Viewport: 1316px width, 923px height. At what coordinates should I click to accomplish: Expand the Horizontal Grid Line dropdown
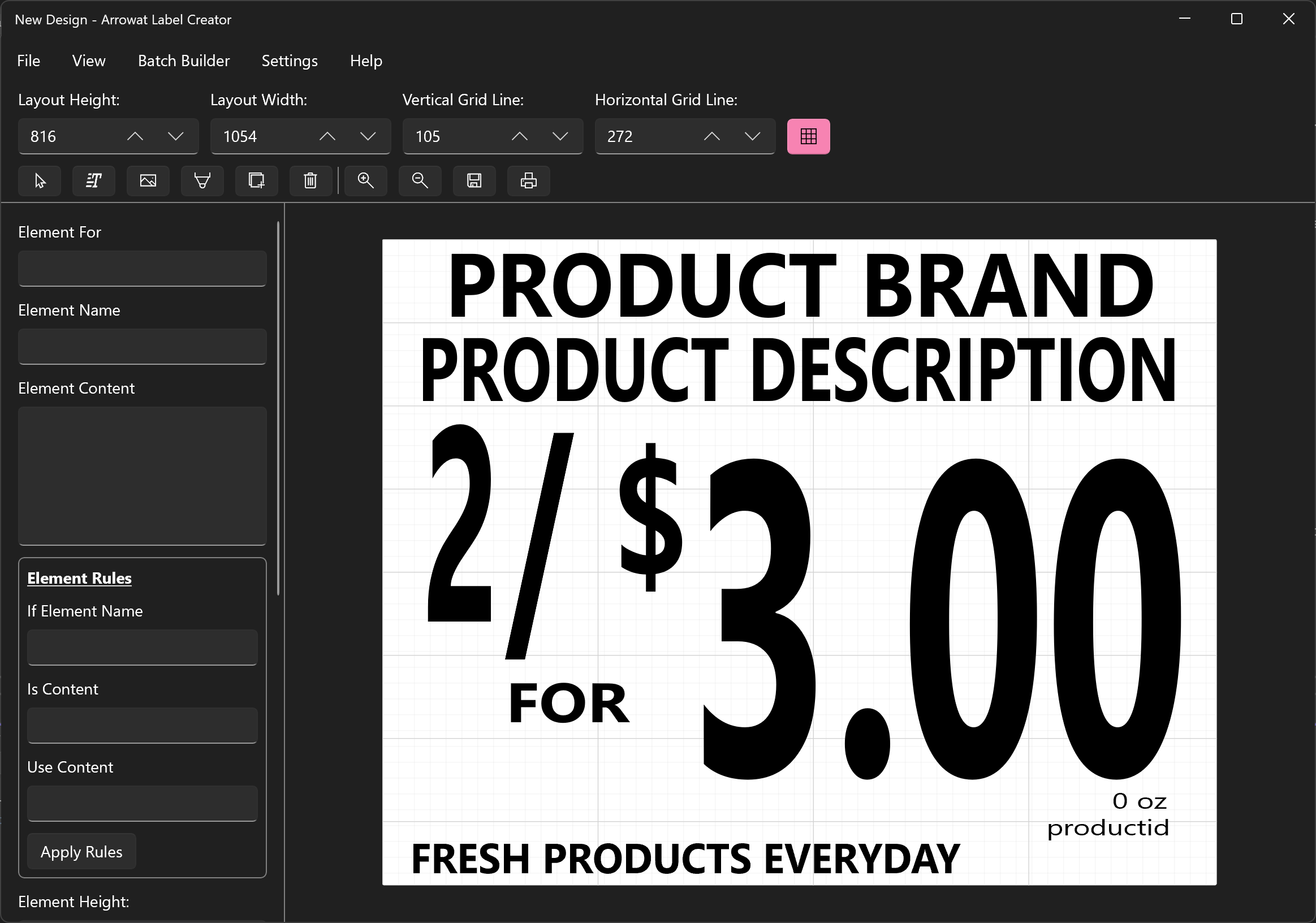point(755,136)
